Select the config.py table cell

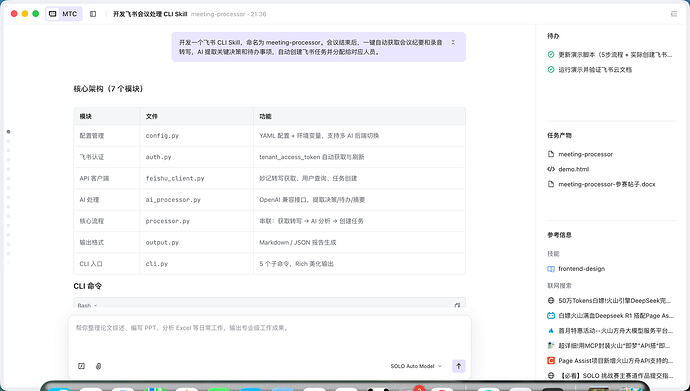click(196, 136)
